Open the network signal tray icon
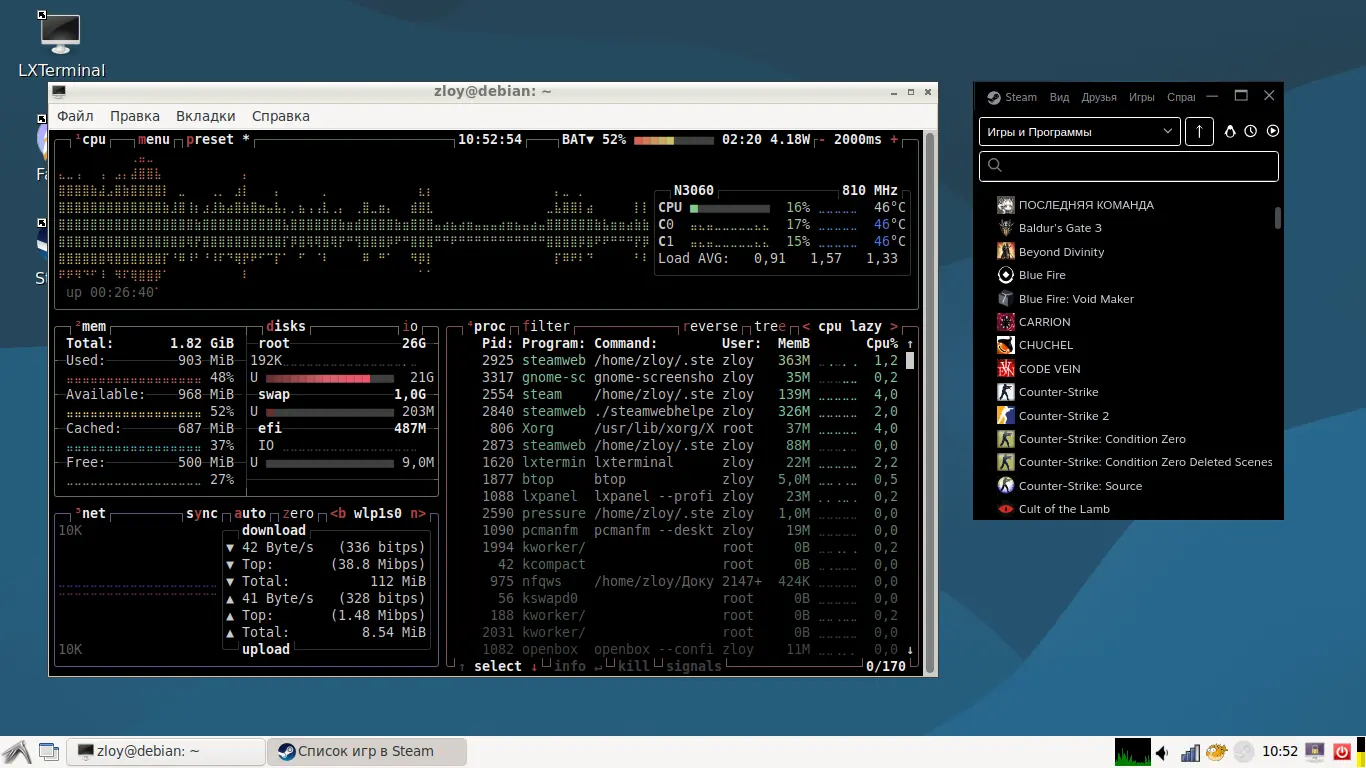 1190,752
